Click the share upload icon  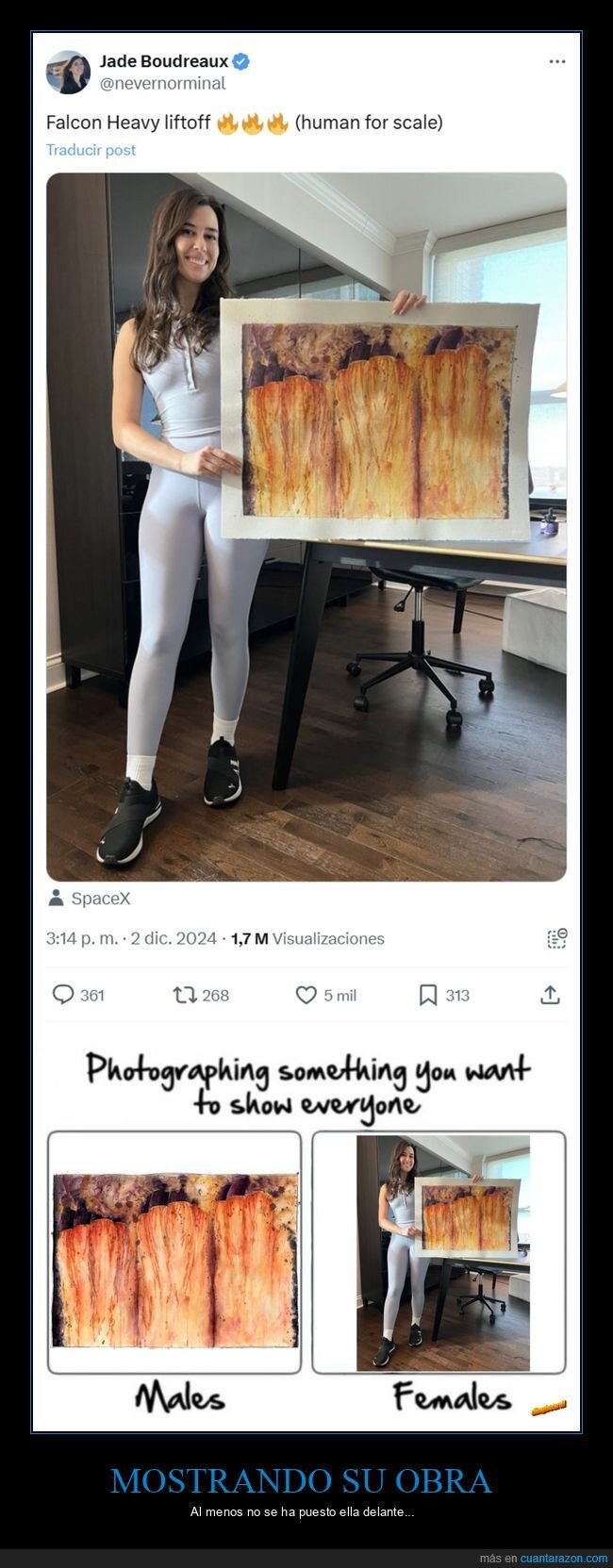point(551,995)
